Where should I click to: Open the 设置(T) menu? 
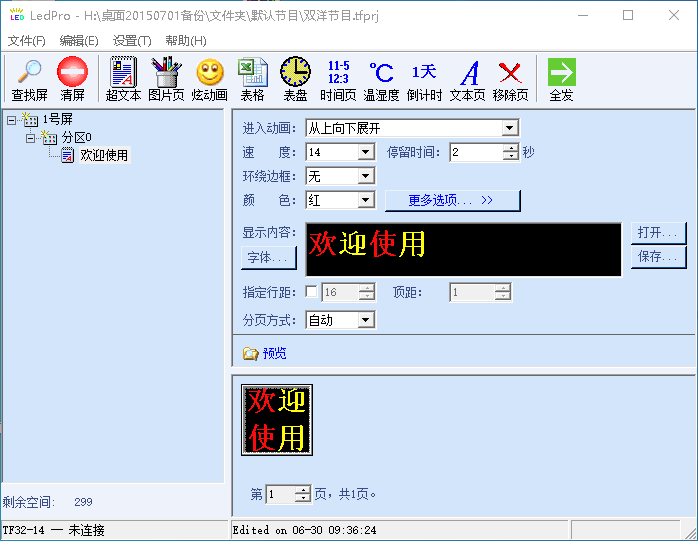pos(132,41)
